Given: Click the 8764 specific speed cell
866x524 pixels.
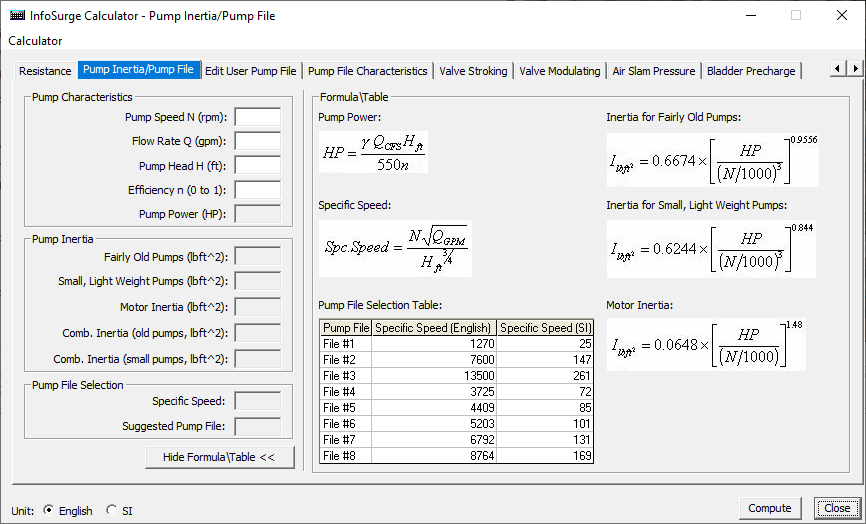Looking at the screenshot, I should (434, 456).
